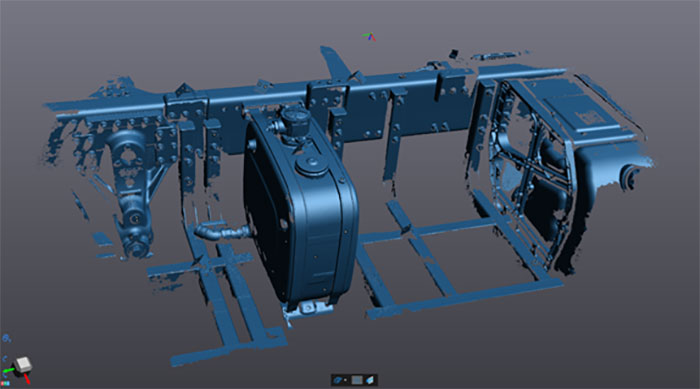Click the green axis on the view cube
Screen dimensions: 700x389
click(x=9, y=370)
